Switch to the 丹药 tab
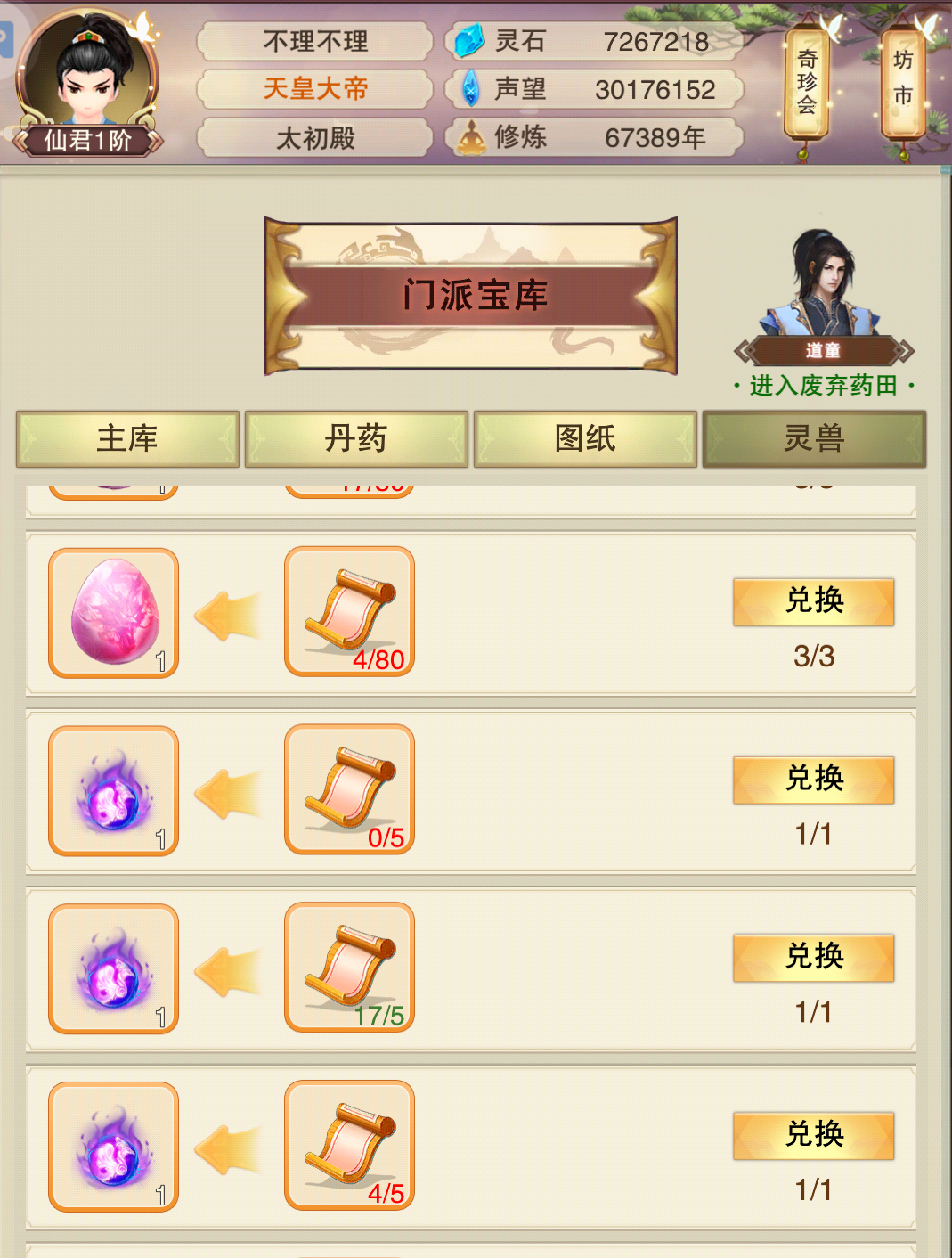952x1258 pixels. [x=356, y=438]
